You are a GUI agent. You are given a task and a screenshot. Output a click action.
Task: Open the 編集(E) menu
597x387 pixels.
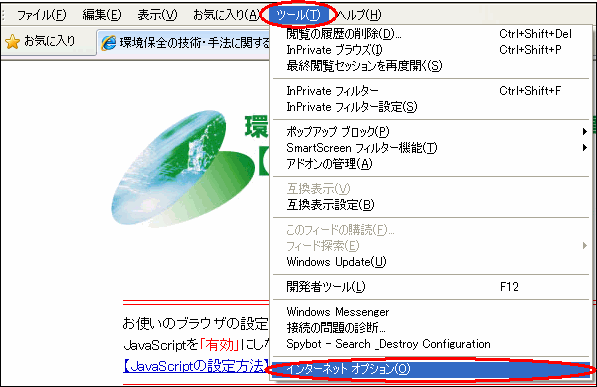click(x=102, y=15)
